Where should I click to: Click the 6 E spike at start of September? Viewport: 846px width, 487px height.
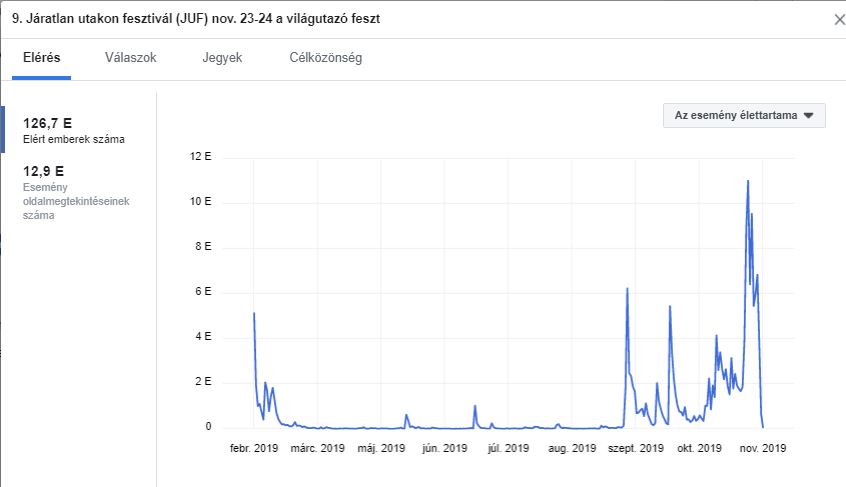coord(627,289)
